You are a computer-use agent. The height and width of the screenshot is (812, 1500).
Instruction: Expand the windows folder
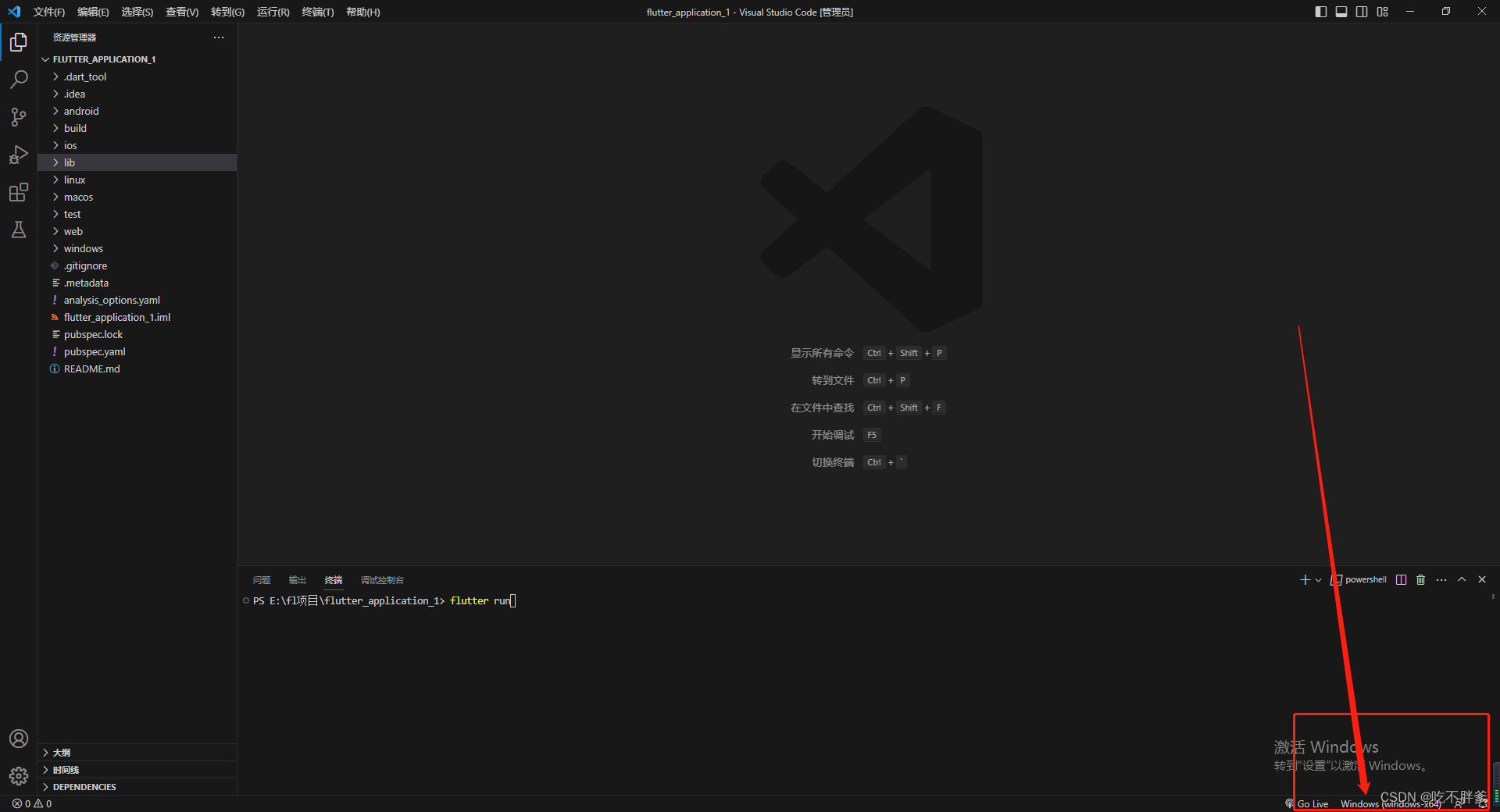point(137,248)
